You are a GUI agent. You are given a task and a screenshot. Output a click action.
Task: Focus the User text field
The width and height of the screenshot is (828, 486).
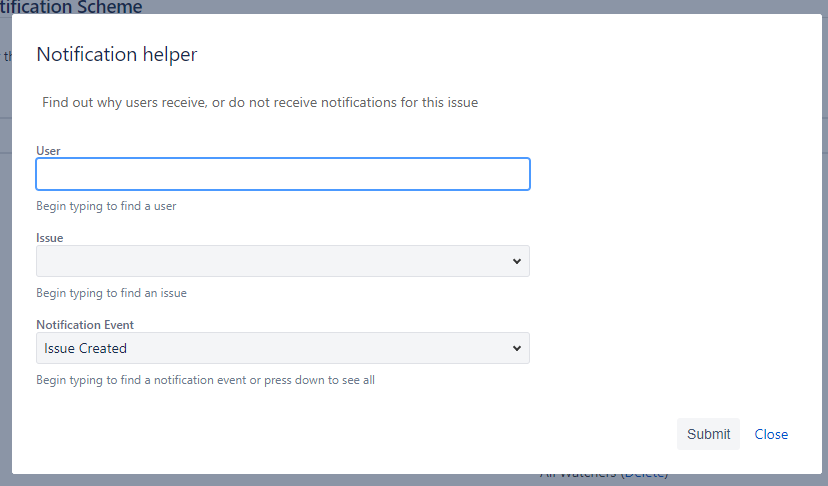pos(283,174)
